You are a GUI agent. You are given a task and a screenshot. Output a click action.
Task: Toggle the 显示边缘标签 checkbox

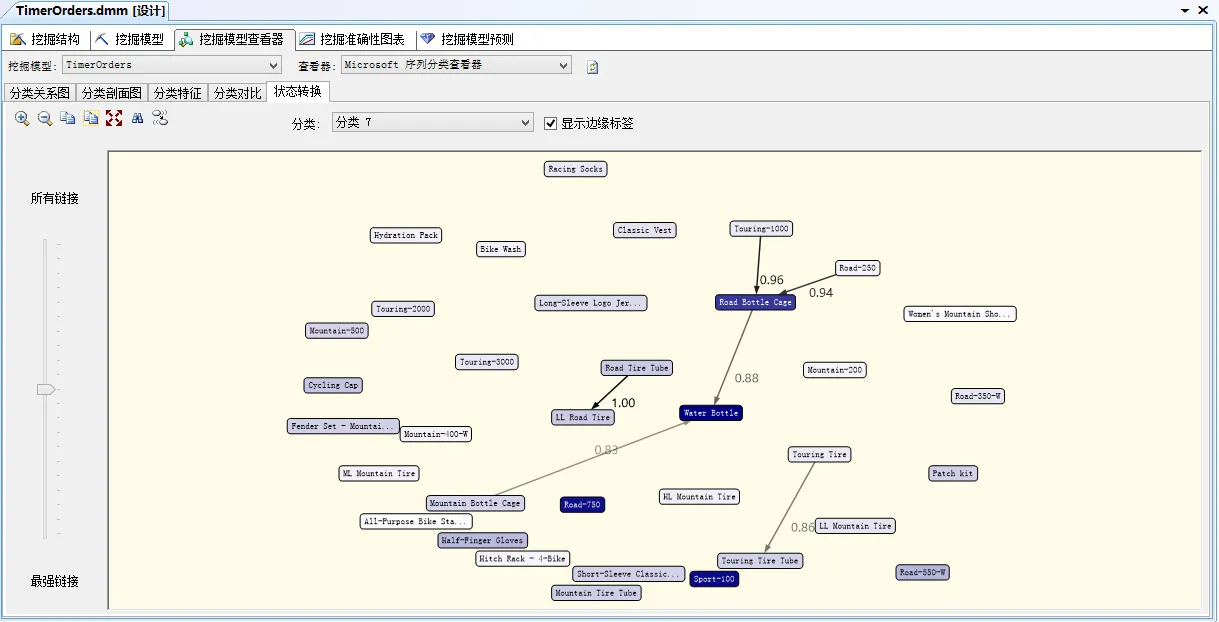550,123
